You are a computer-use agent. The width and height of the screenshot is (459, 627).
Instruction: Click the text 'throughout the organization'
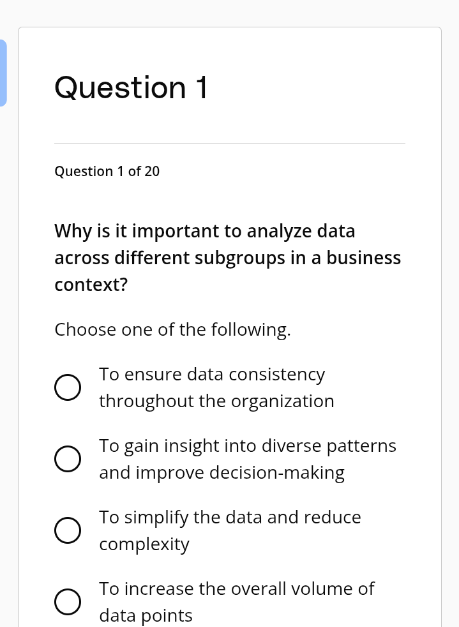coord(216,401)
